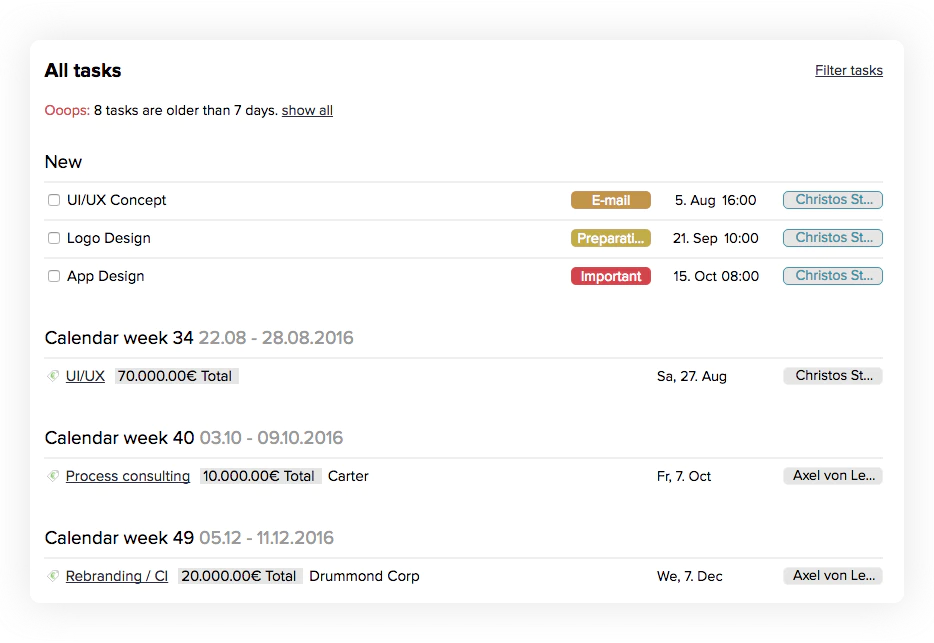Click the Drummond Corp company name
Image resolution: width=934 pixels, height=643 pixels.
(x=365, y=576)
